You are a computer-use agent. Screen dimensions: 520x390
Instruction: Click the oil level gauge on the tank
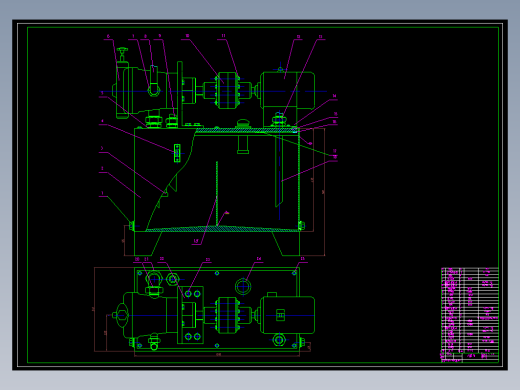point(177,153)
